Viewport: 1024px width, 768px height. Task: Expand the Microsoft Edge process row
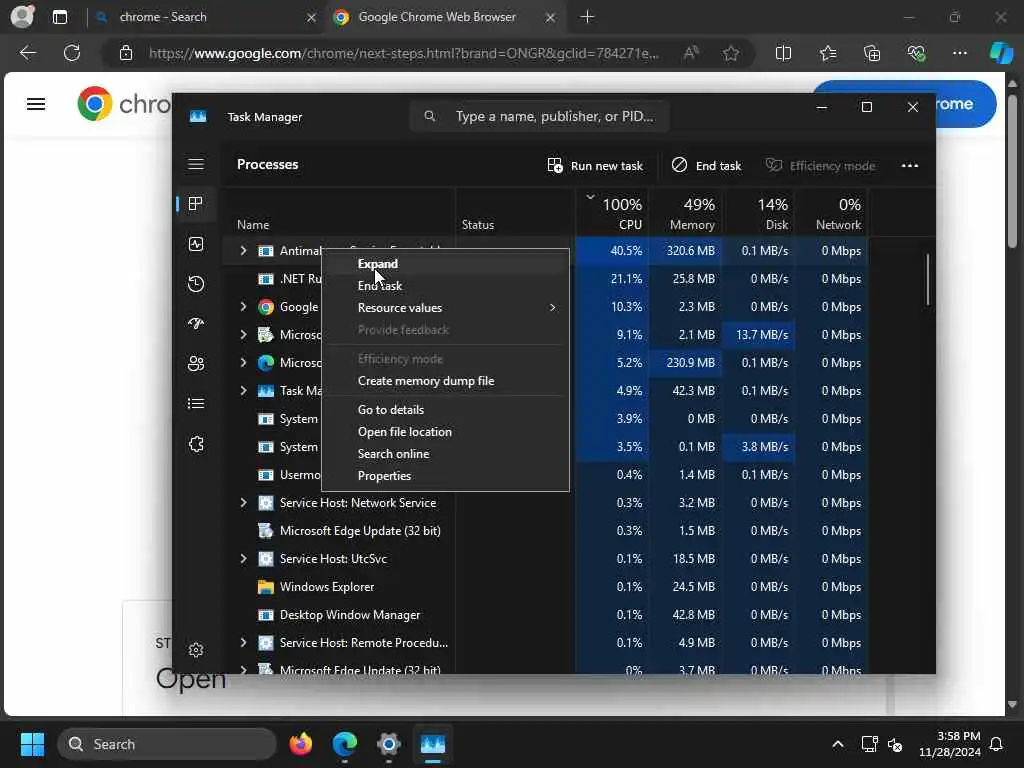click(243, 362)
